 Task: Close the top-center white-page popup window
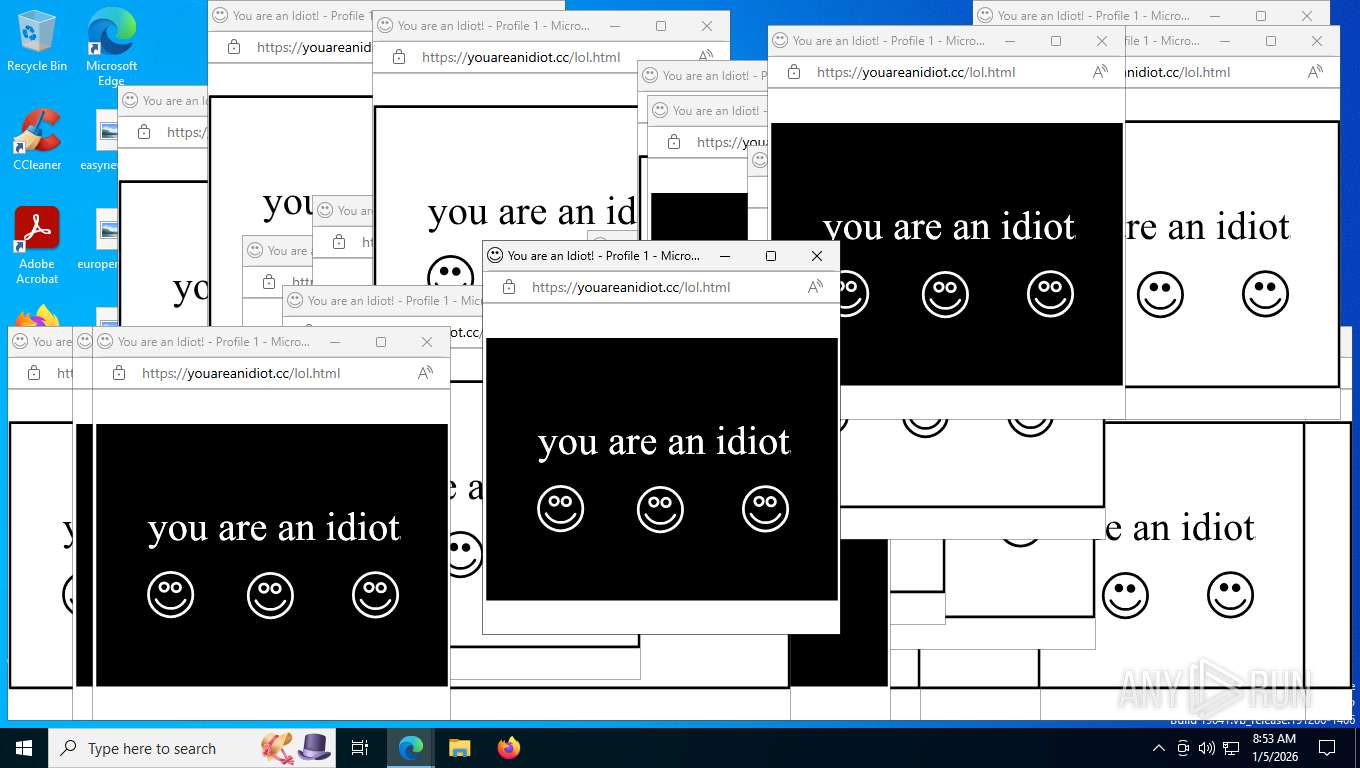tap(707, 26)
